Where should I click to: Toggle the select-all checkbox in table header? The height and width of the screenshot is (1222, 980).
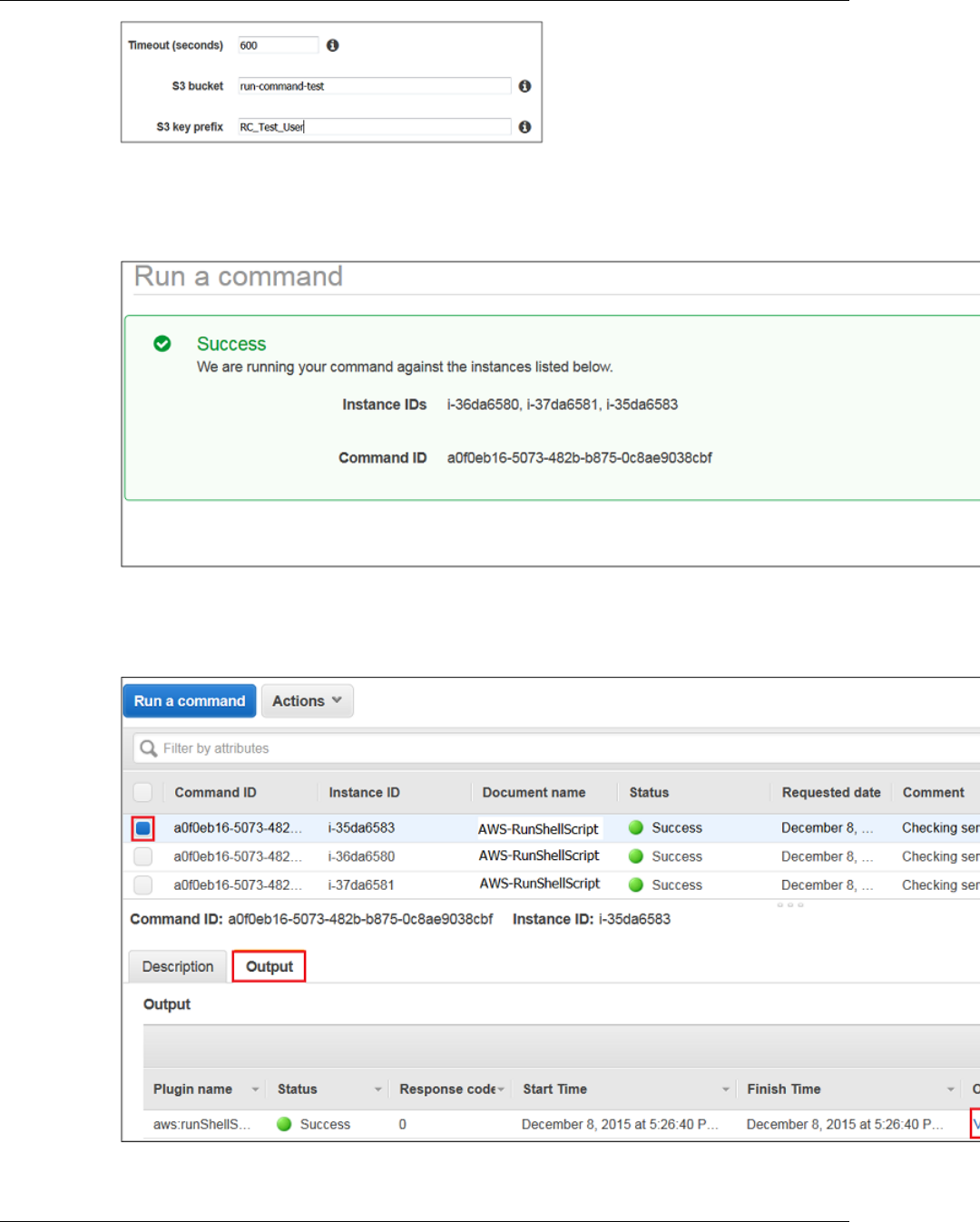tap(142, 792)
